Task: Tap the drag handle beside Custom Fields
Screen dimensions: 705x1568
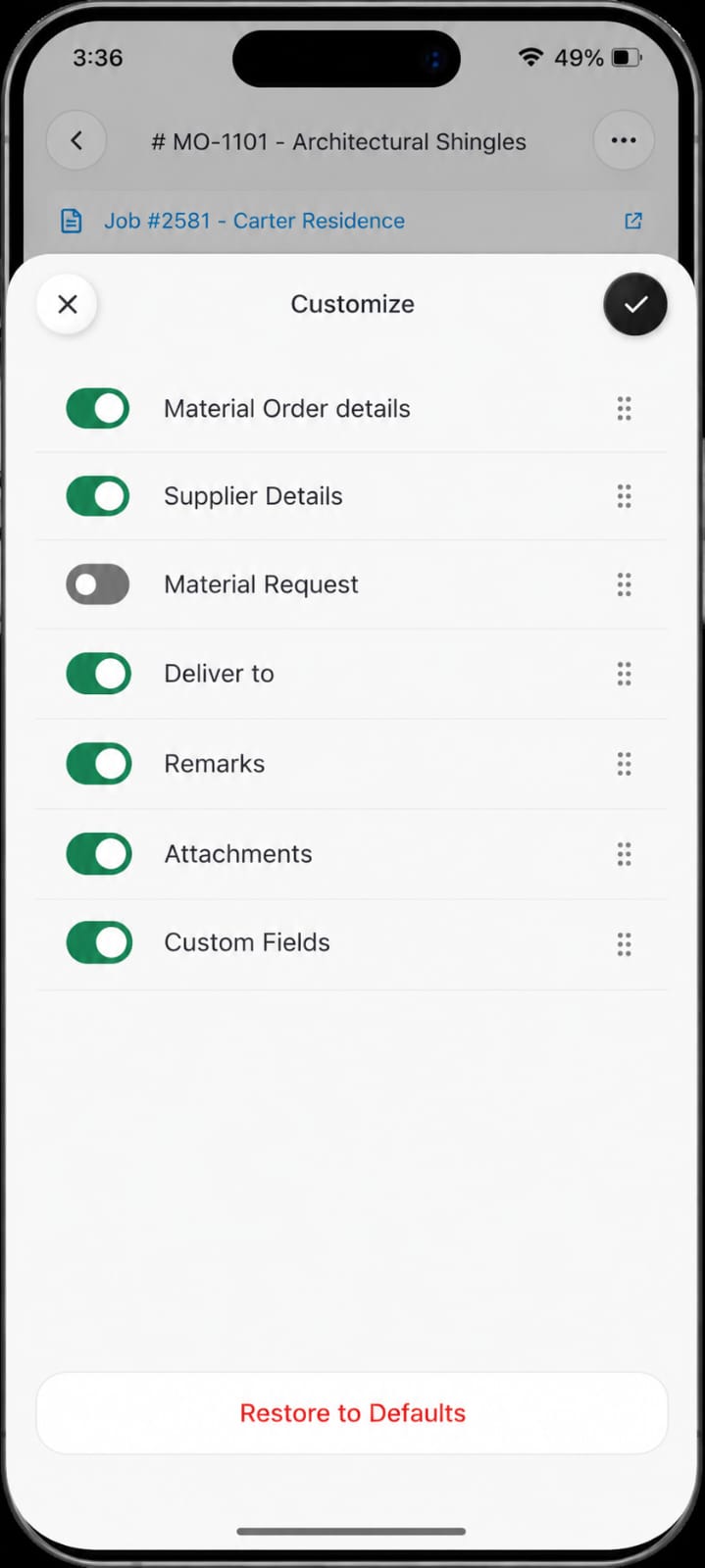Action: point(624,944)
